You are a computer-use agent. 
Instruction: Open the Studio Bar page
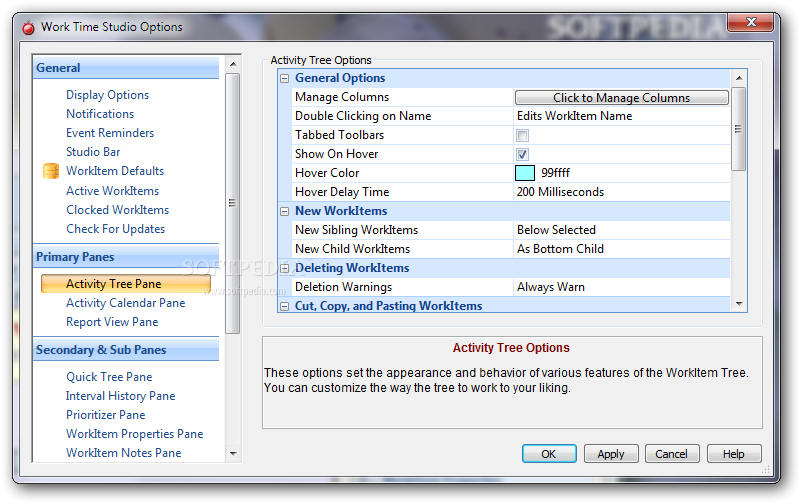(93, 152)
